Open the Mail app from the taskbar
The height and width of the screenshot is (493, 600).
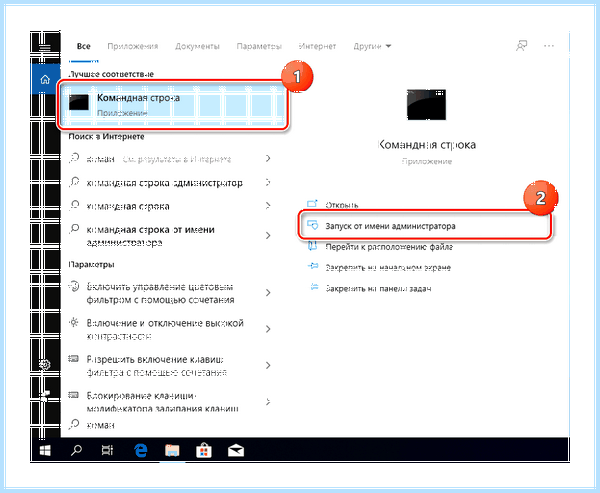[x=236, y=451]
